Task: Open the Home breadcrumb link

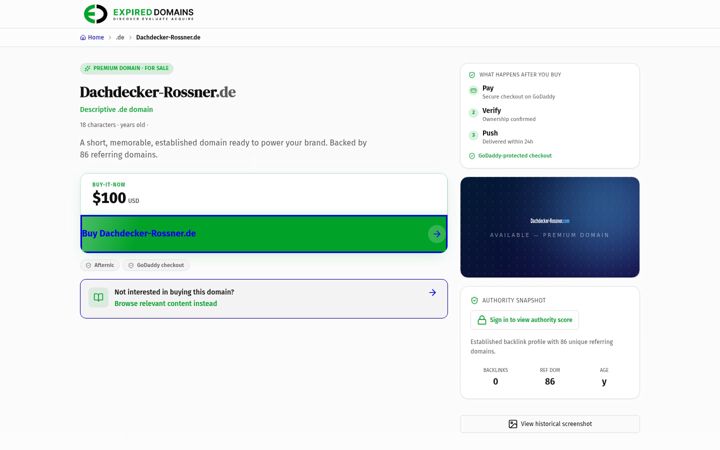Action: (92, 38)
